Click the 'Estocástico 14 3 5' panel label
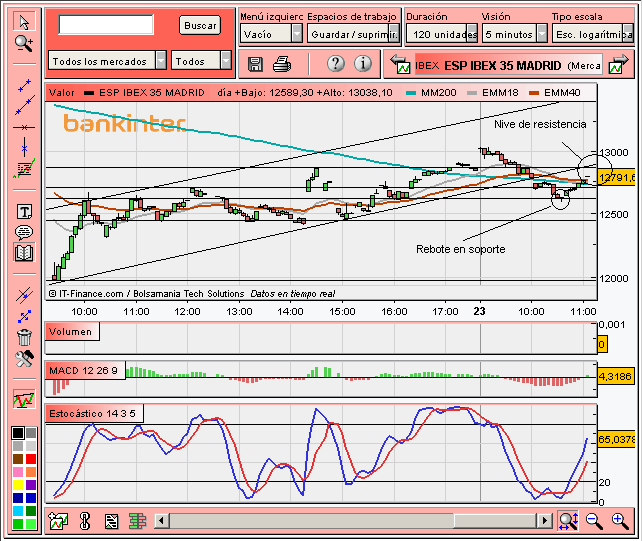The width and height of the screenshot is (643, 541). 93,413
